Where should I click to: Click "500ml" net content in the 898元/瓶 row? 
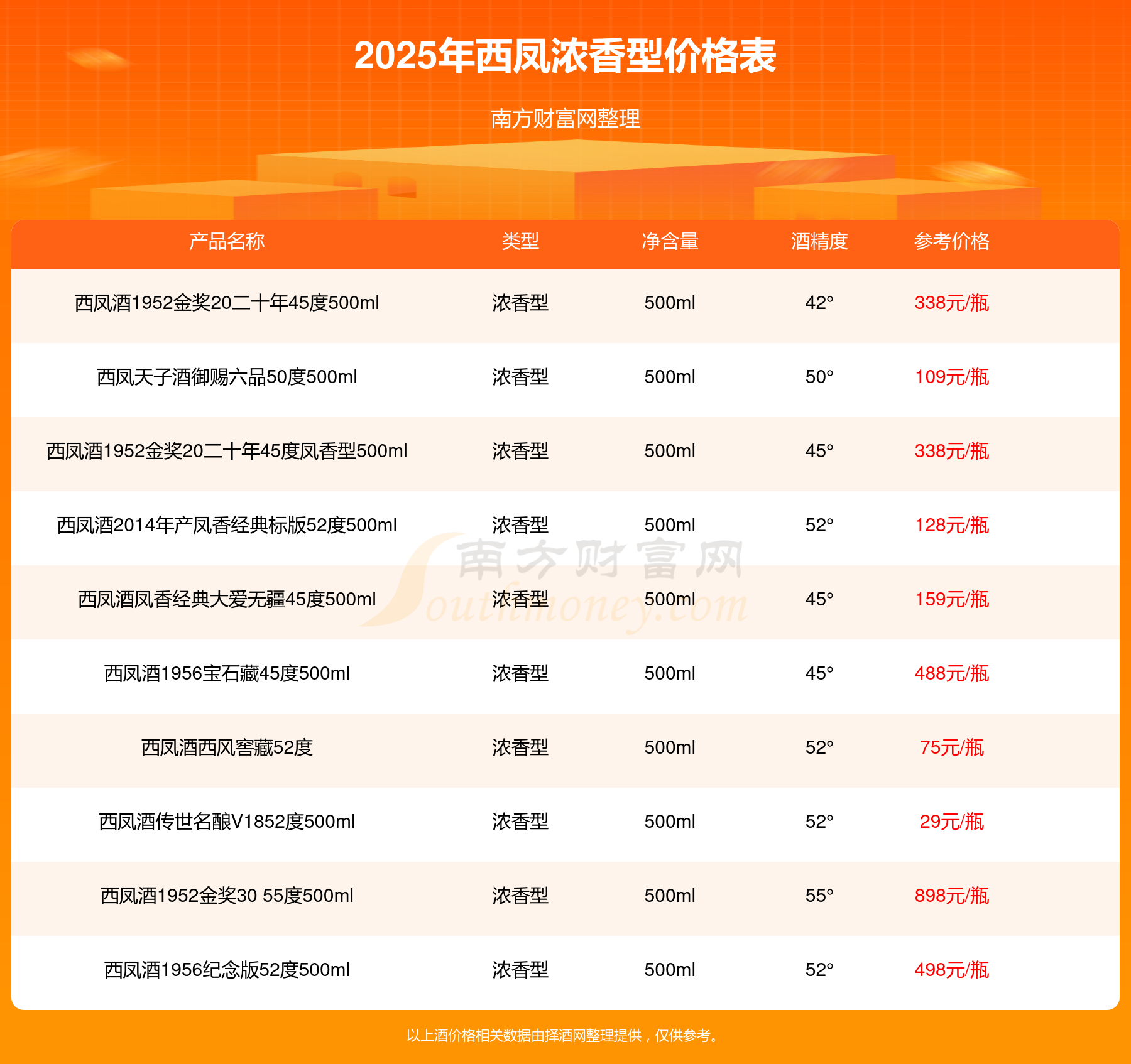click(x=670, y=896)
